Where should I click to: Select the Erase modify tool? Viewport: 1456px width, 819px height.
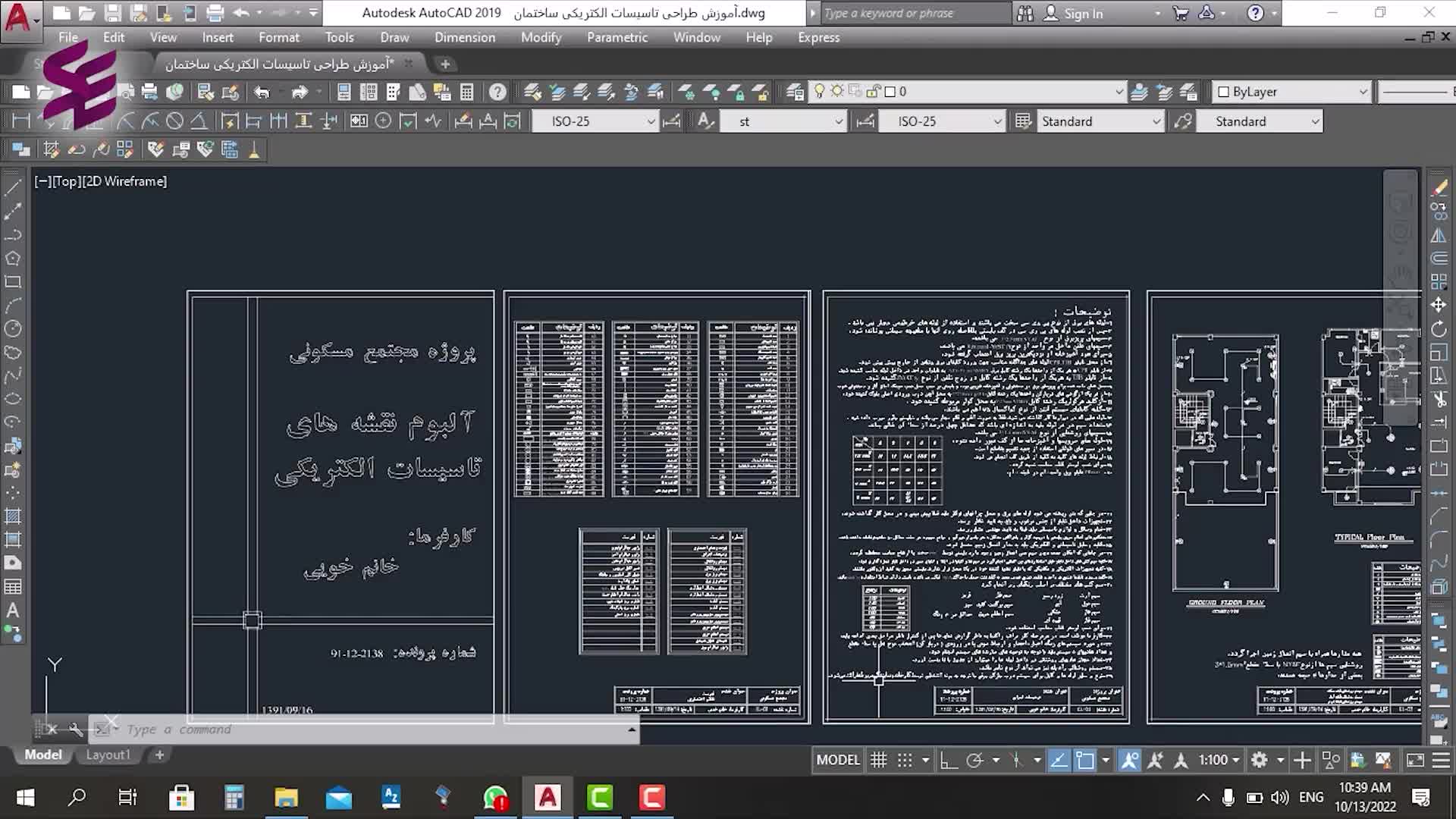tap(1439, 187)
